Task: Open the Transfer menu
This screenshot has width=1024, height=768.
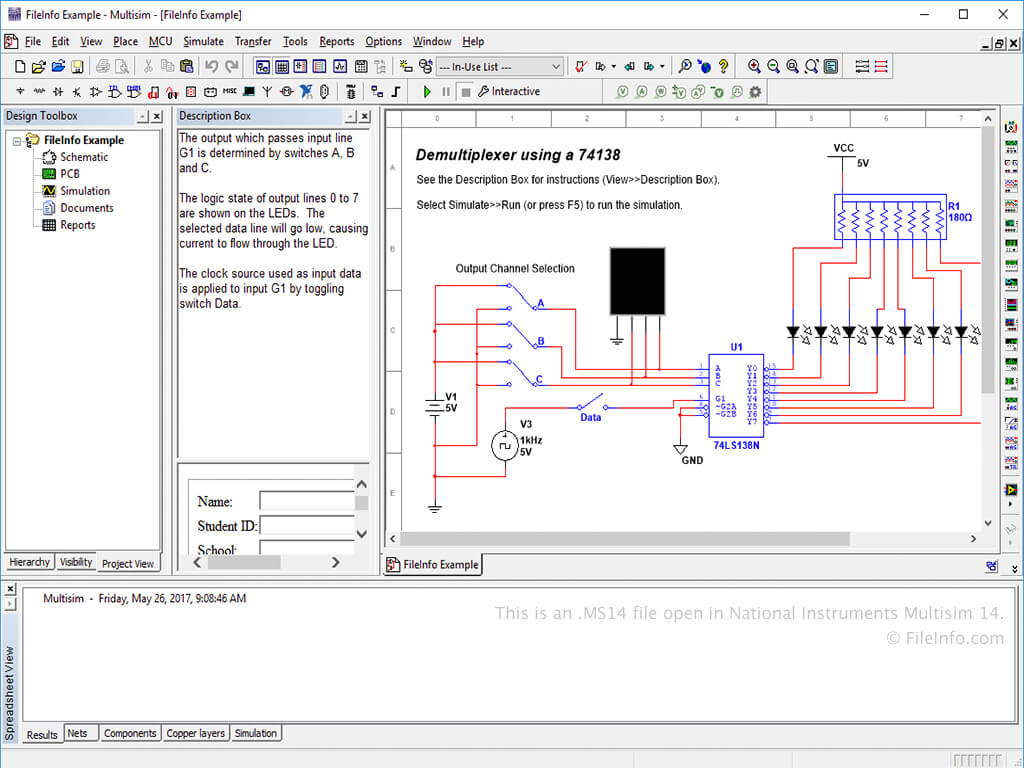Action: pos(253,42)
